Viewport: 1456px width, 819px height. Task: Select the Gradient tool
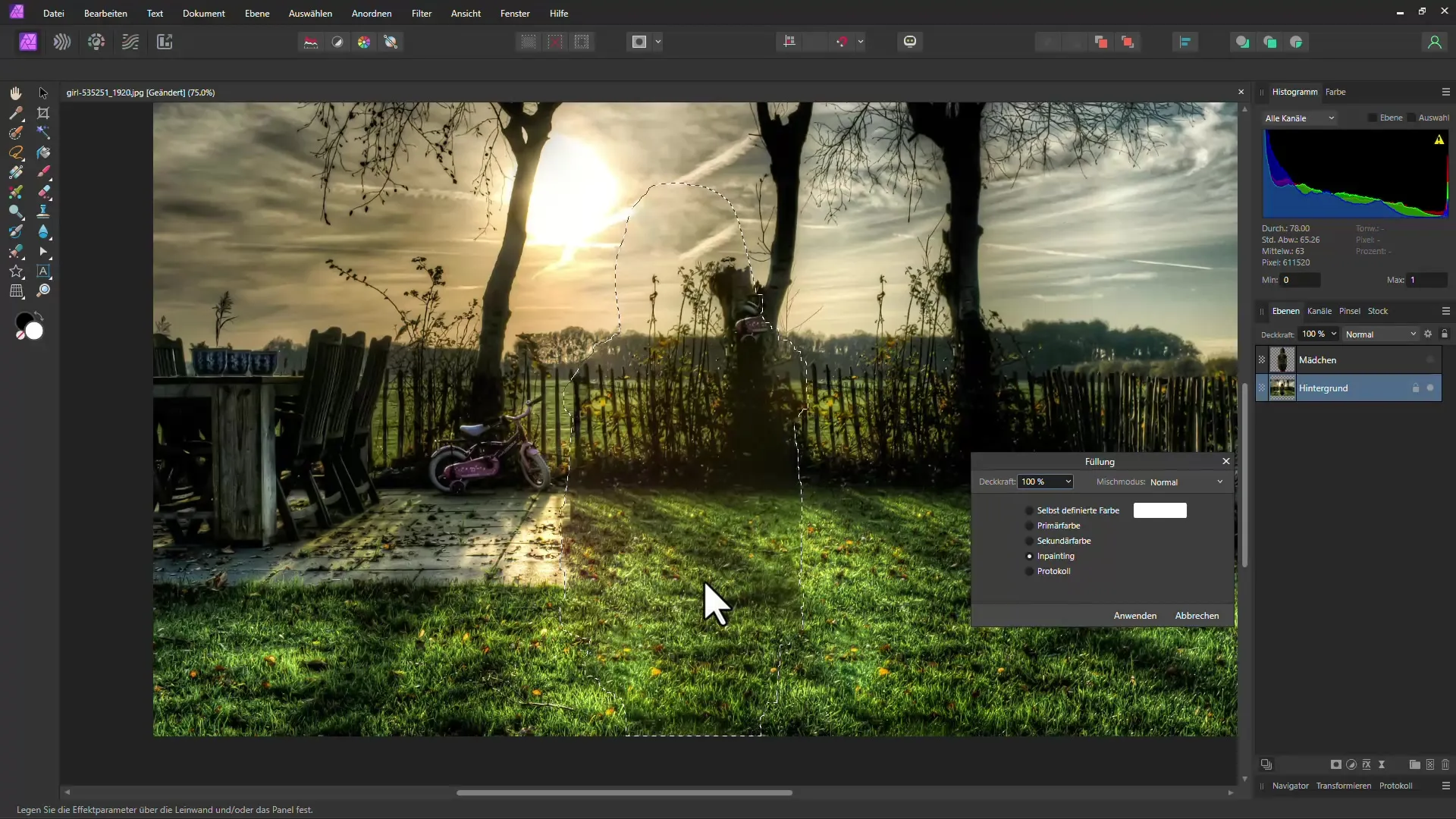pyautogui.click(x=16, y=172)
